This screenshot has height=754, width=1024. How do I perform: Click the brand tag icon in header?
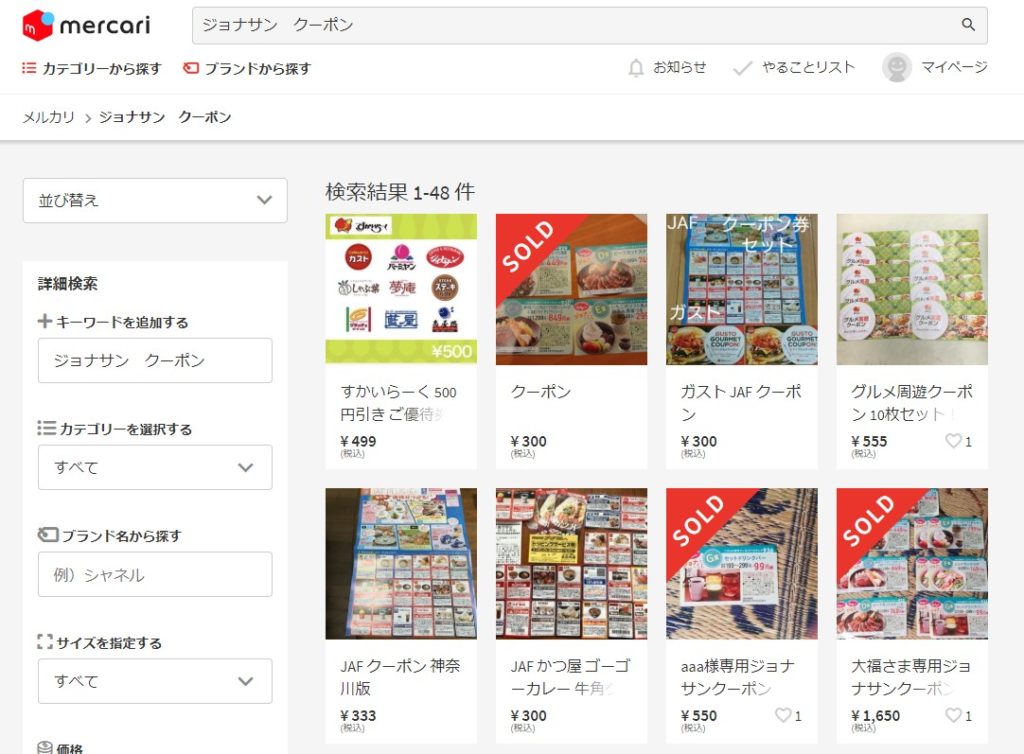point(191,68)
